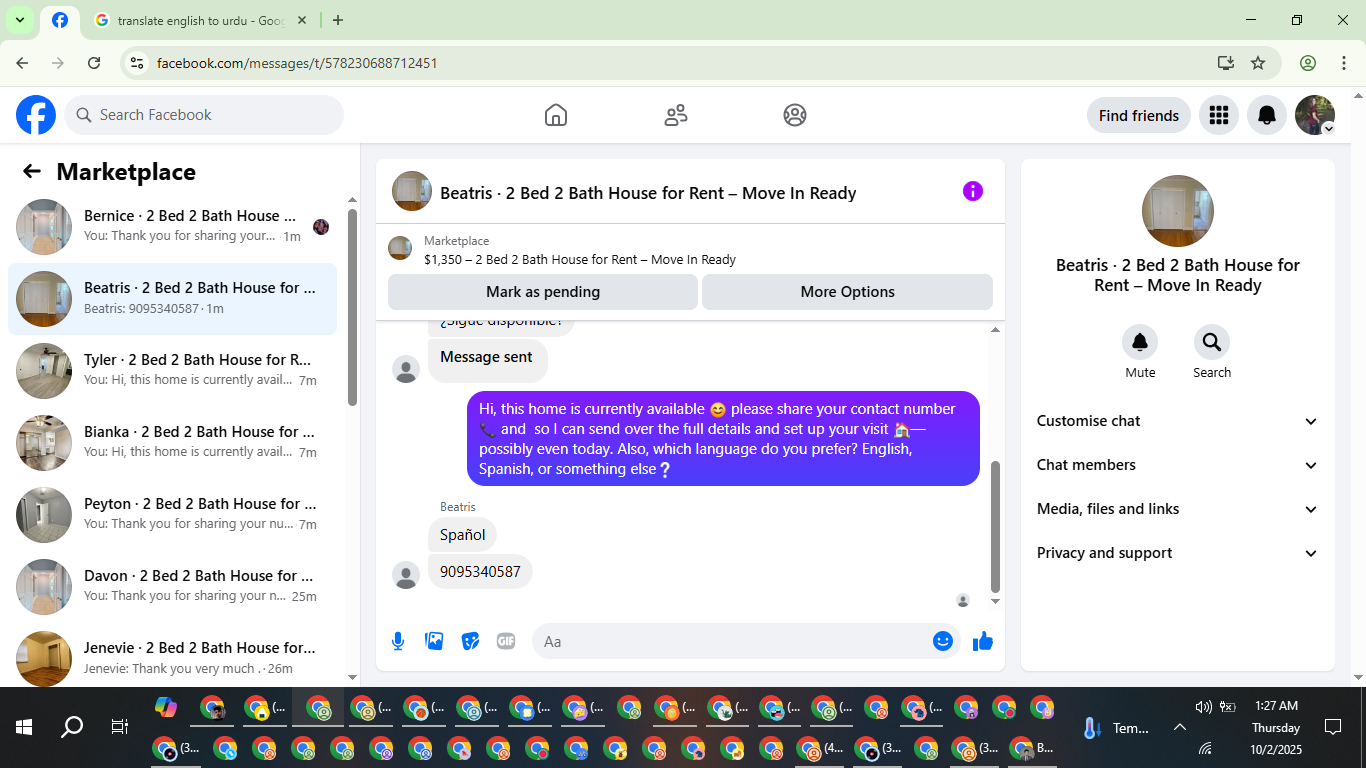Expand Chat members section
Viewport: 1366px width, 768px height.
tap(1178, 465)
